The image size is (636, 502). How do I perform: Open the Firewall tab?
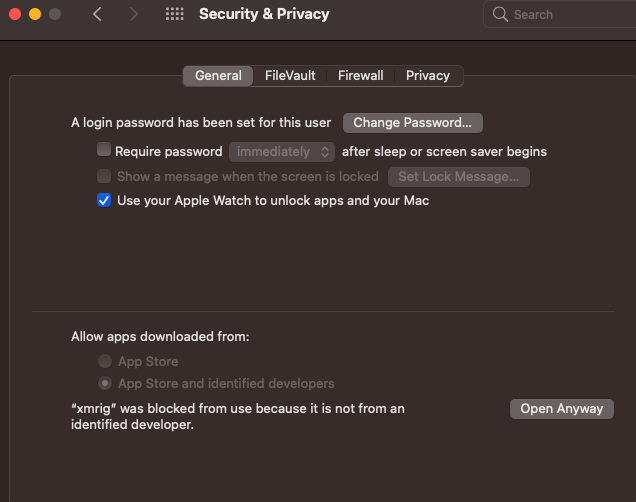tap(360, 75)
